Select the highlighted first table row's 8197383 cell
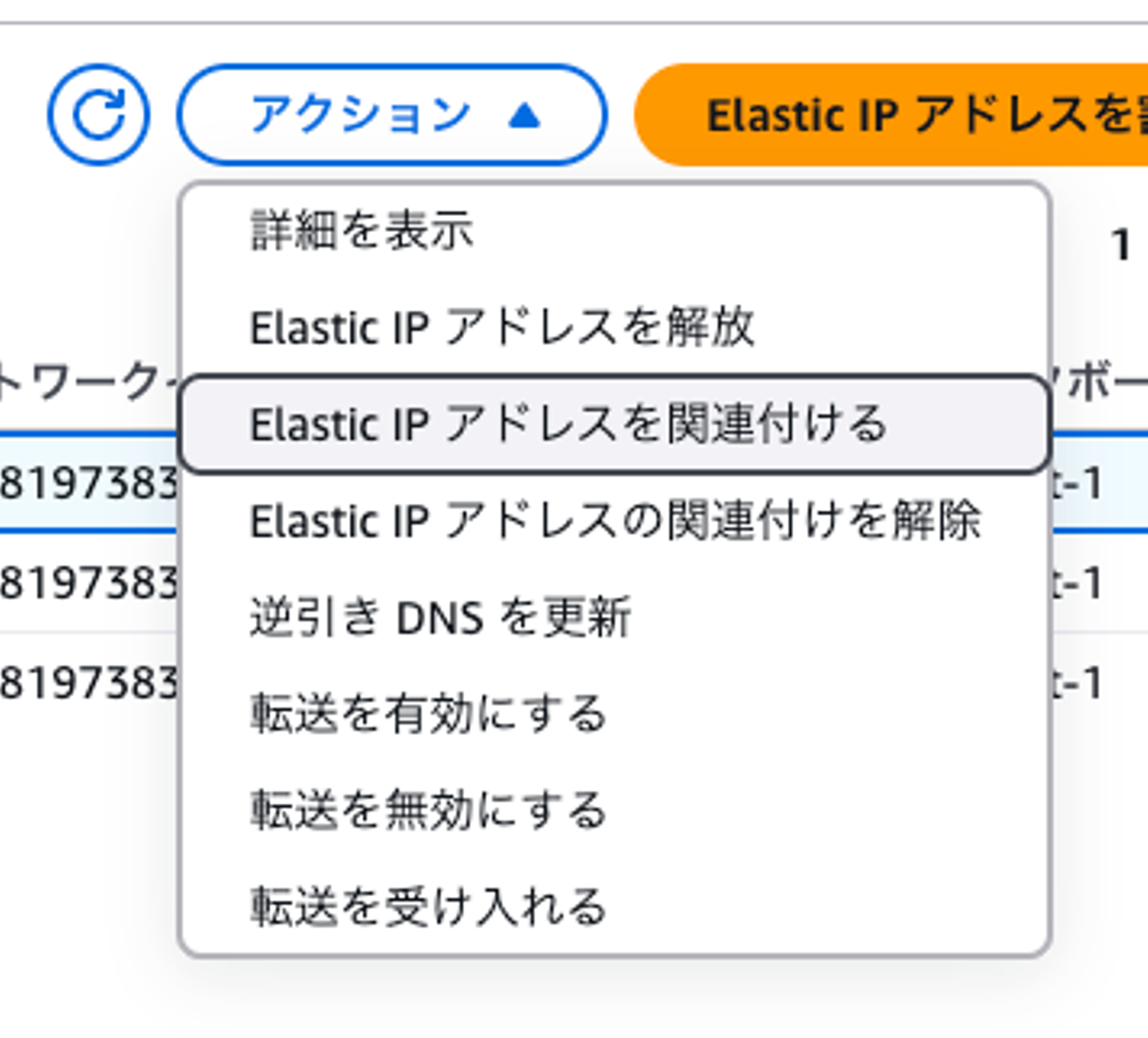 [88, 483]
